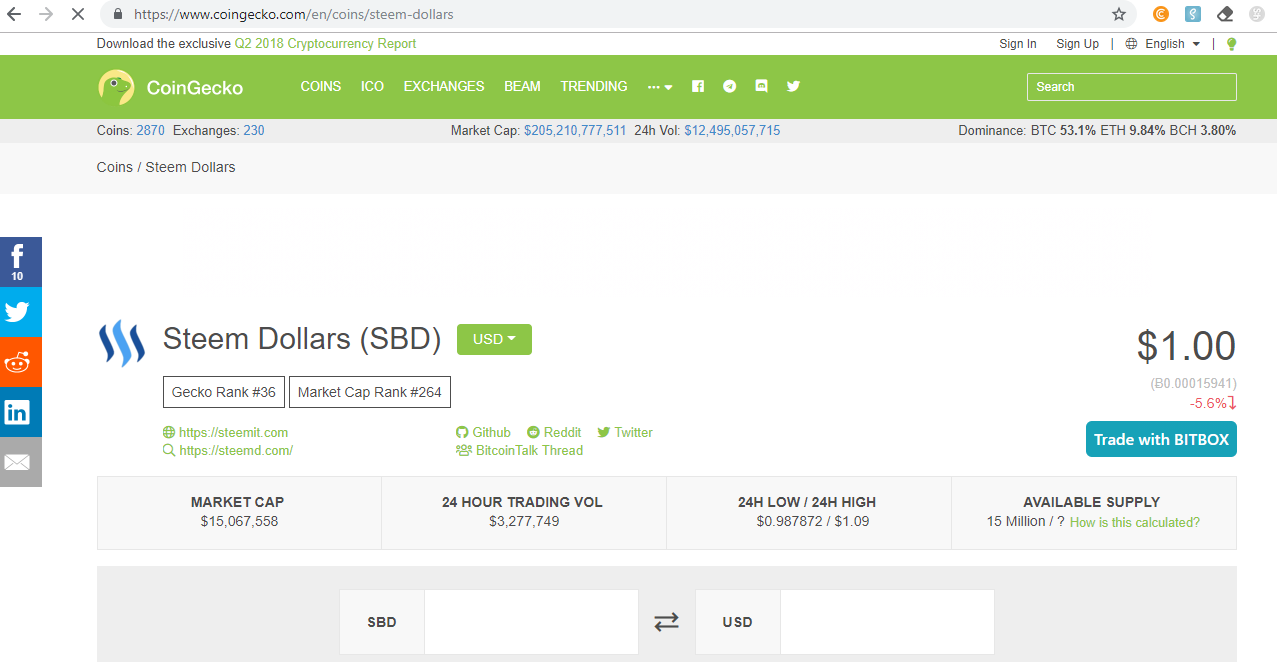Click the CoinGecko gecko logo

click(x=116, y=87)
